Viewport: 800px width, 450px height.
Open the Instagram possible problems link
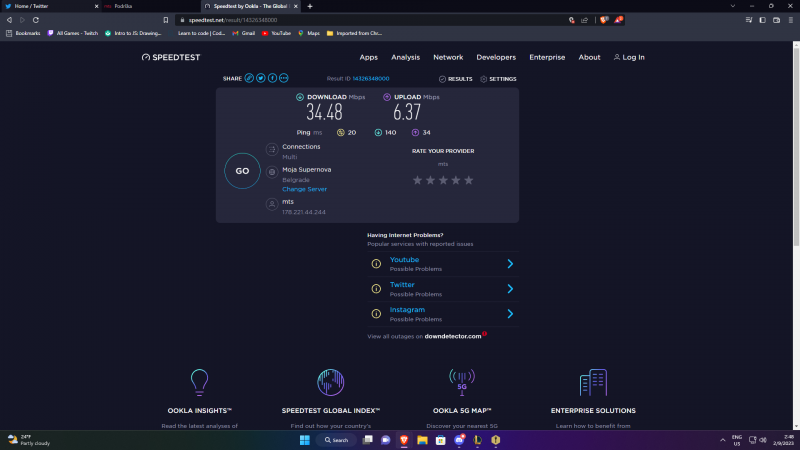click(407, 310)
